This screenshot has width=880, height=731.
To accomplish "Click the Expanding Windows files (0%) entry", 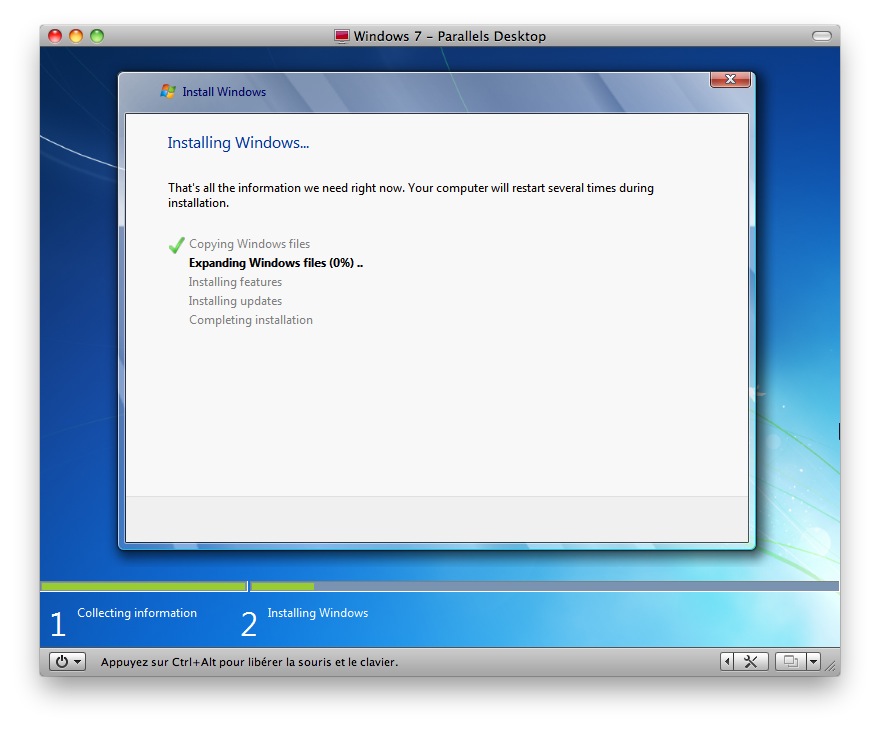I will tap(276, 263).
